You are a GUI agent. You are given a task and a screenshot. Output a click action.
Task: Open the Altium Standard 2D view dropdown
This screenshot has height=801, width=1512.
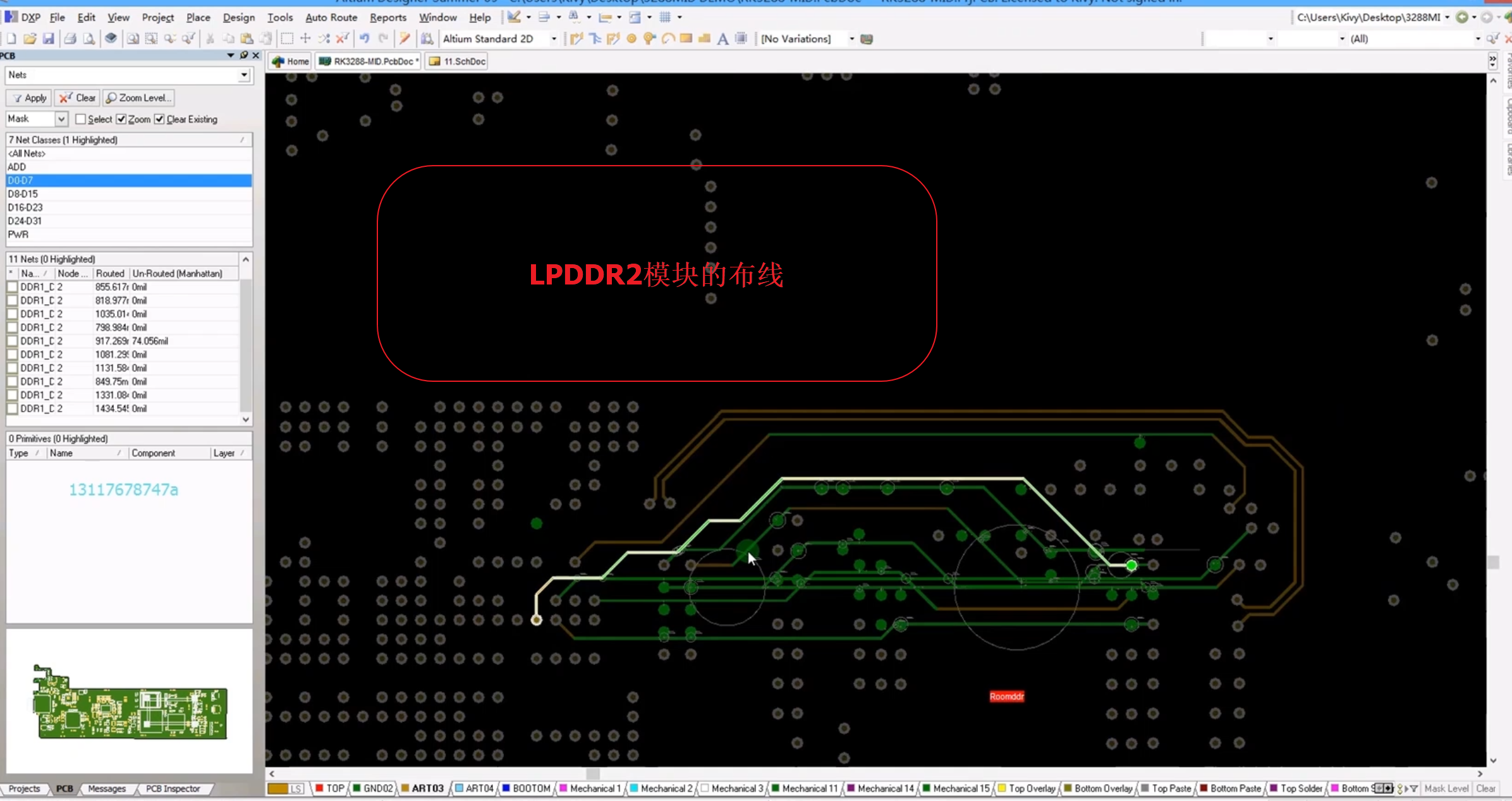[554, 39]
